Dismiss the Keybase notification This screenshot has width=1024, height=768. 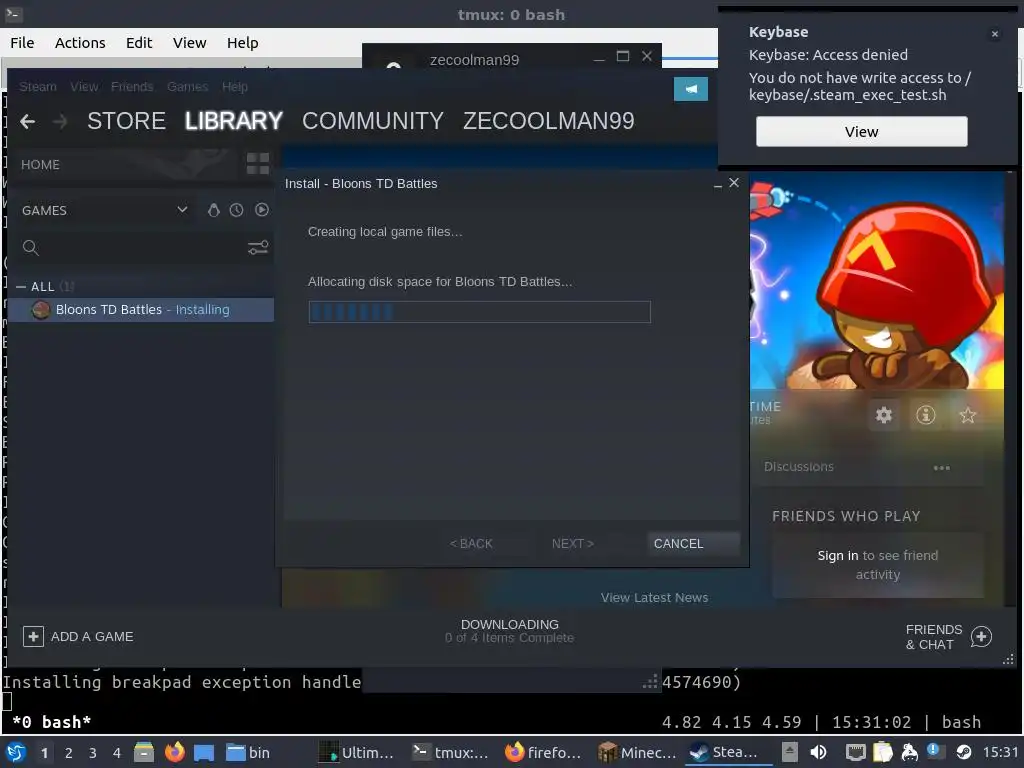pos(995,34)
